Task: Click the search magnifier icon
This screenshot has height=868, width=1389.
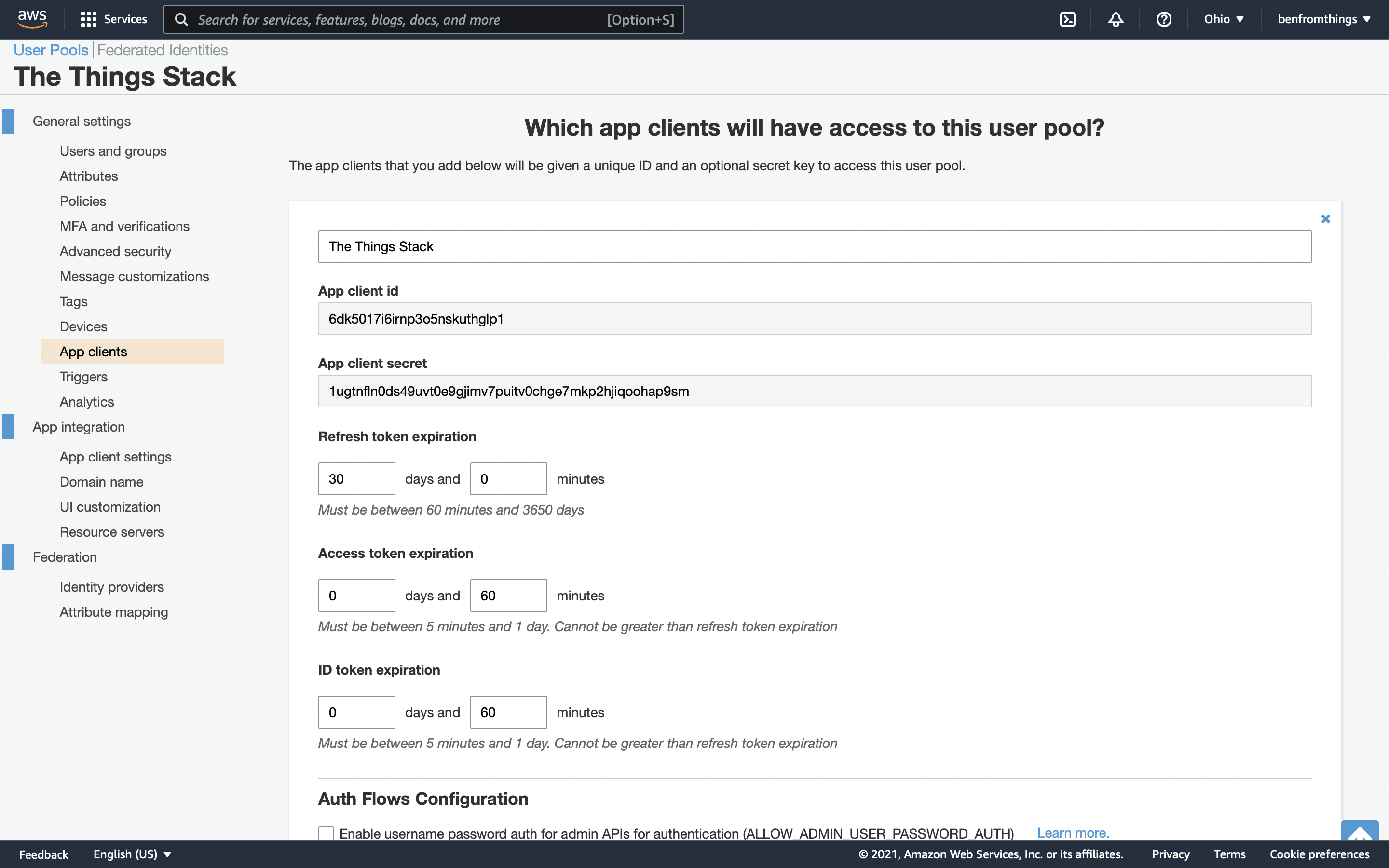Action: [x=181, y=19]
